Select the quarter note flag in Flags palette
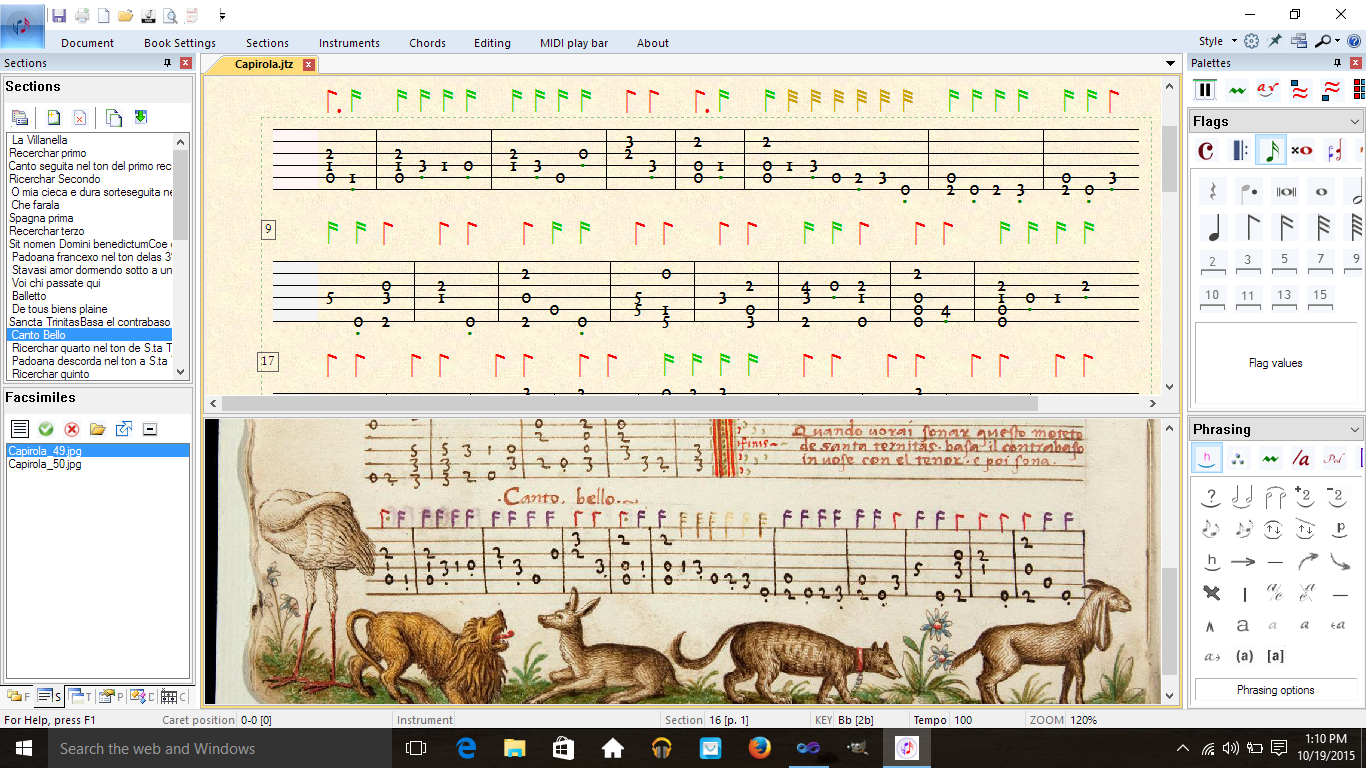Viewport: 1366px width, 768px height. click(1212, 227)
